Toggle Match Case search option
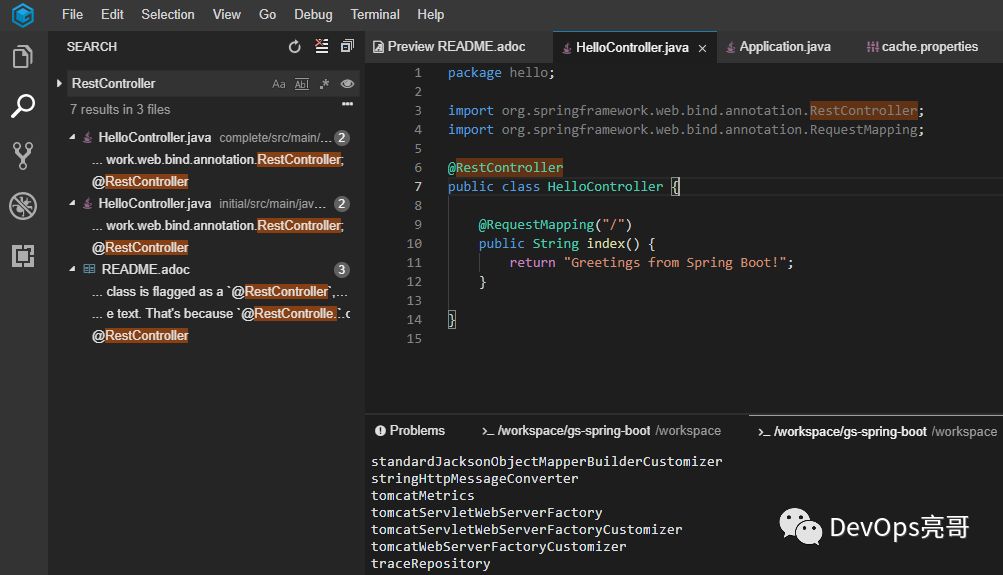 tap(279, 85)
